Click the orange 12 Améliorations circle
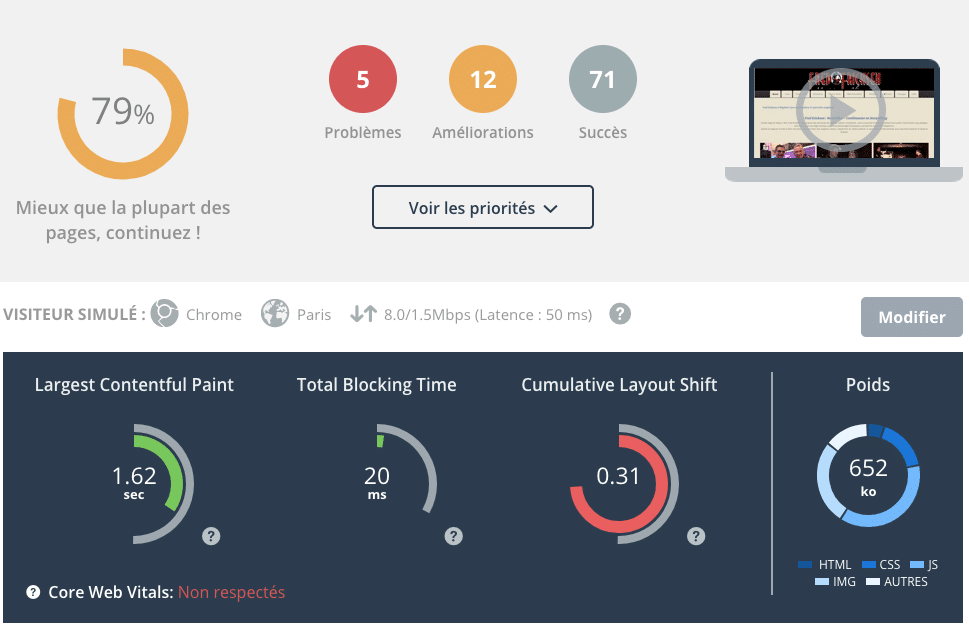The image size is (969, 628). pos(483,80)
